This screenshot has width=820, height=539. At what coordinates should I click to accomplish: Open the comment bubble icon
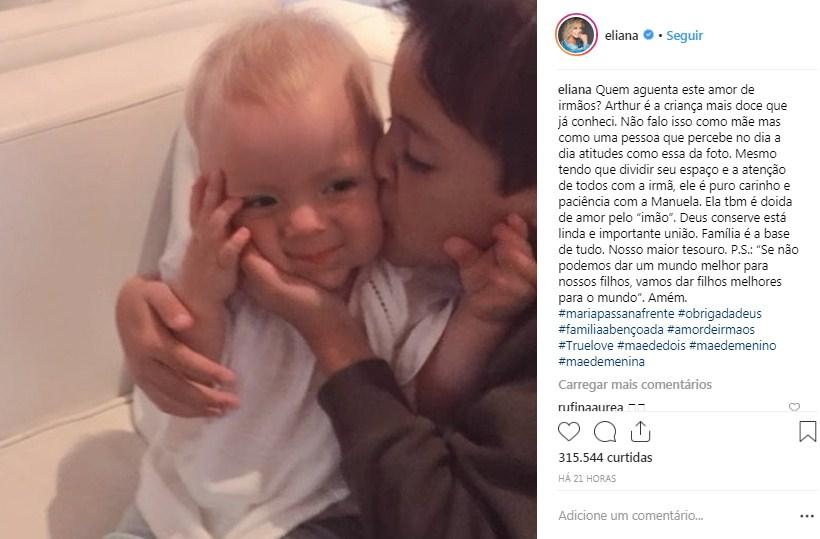click(x=605, y=432)
